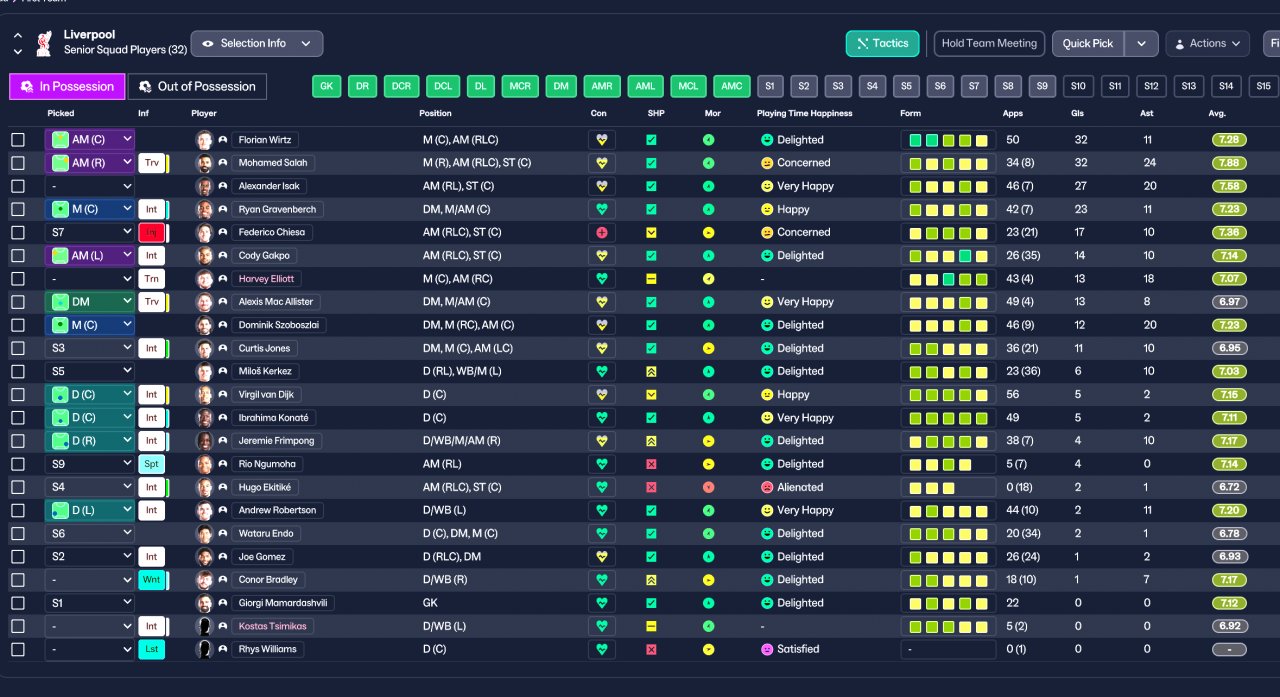Tick the checkbox for Alexander Isak
1280x697 pixels.
[x=18, y=186]
